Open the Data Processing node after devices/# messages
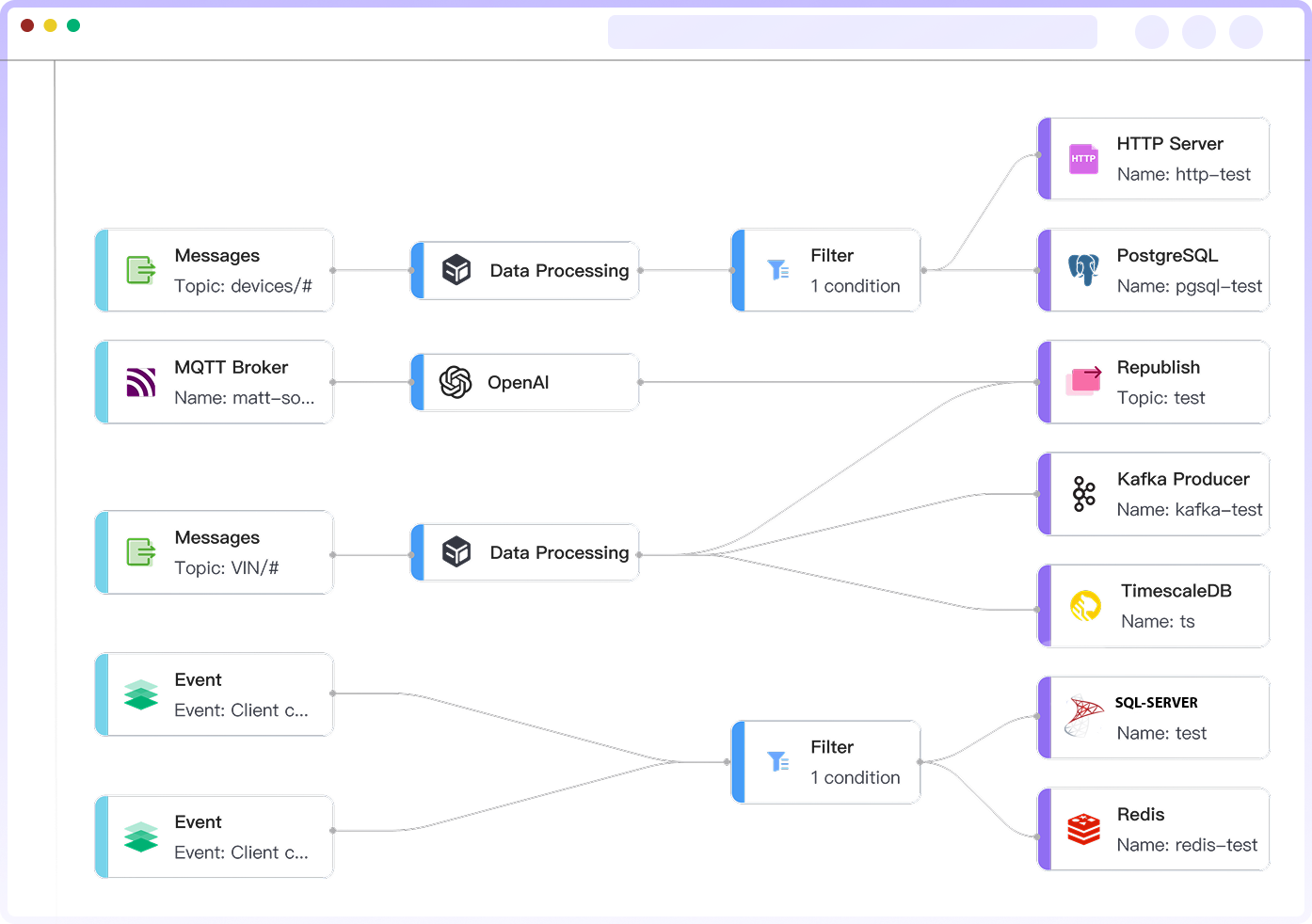The height and width of the screenshot is (924, 1312). [525, 271]
